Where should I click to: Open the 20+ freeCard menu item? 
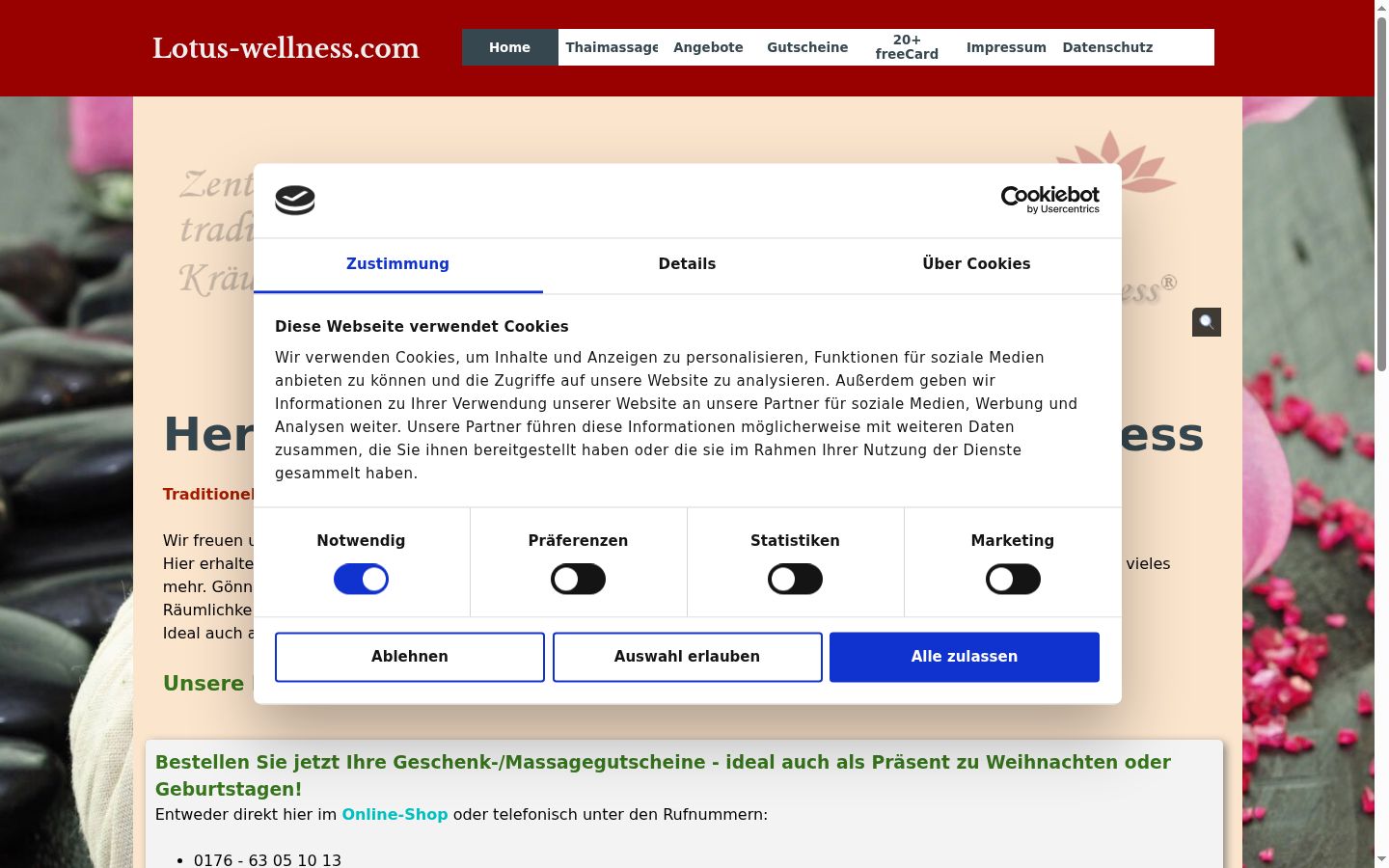click(x=907, y=47)
